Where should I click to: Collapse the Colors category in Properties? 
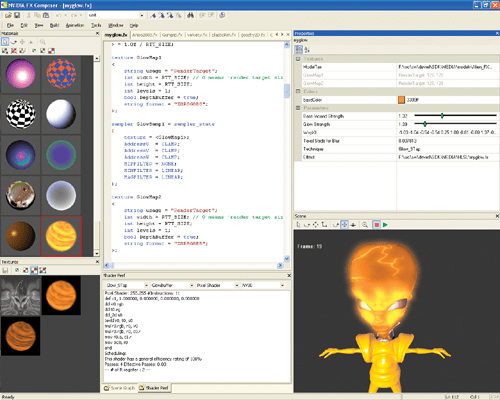(x=298, y=91)
